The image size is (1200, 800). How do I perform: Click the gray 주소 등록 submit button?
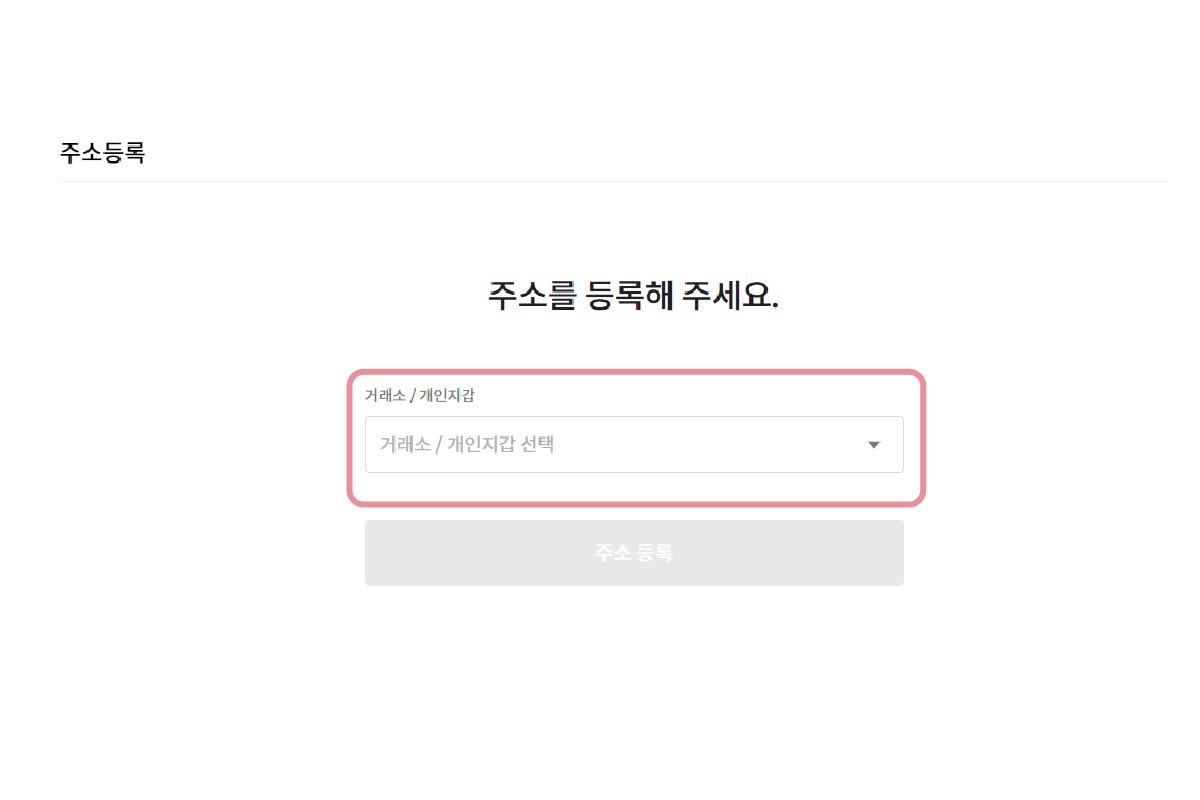click(x=634, y=553)
